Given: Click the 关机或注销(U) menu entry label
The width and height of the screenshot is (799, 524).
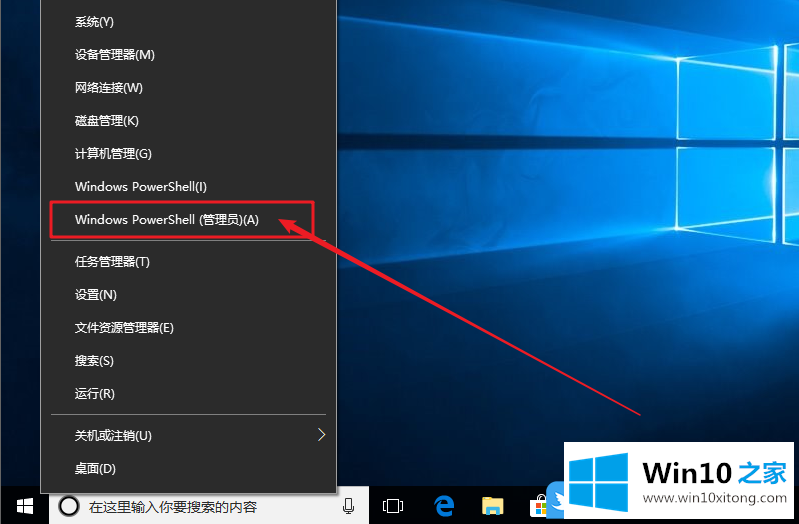Looking at the screenshot, I should pos(113,436).
